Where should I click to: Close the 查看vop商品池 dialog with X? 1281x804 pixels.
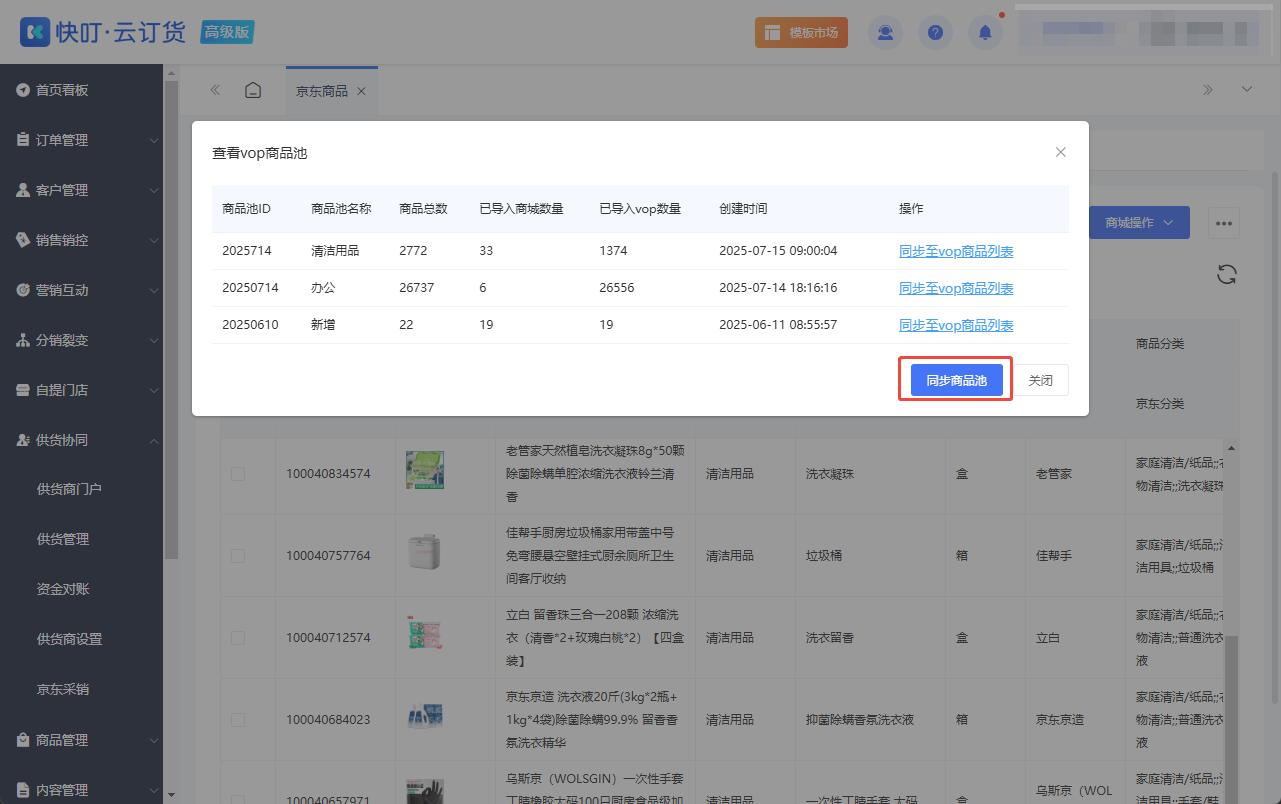click(1061, 152)
